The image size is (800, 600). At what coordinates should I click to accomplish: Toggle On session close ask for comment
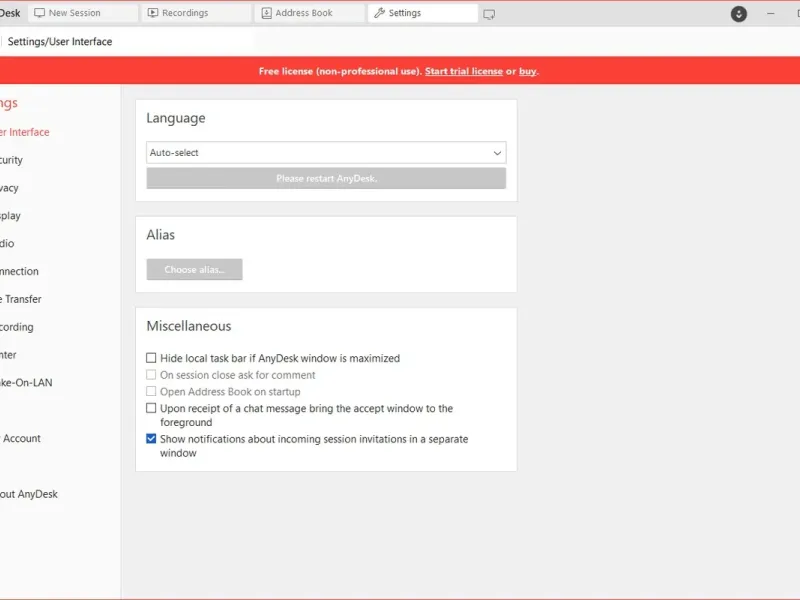151,375
